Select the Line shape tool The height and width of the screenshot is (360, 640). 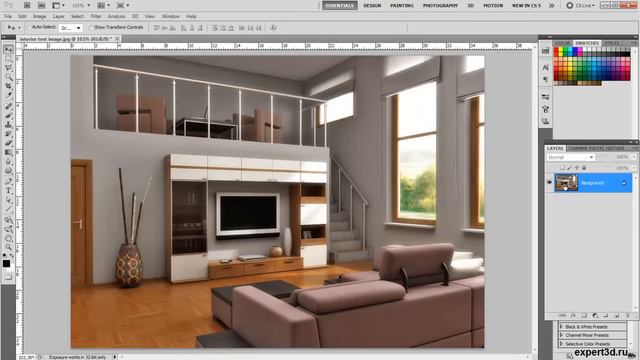point(8,209)
